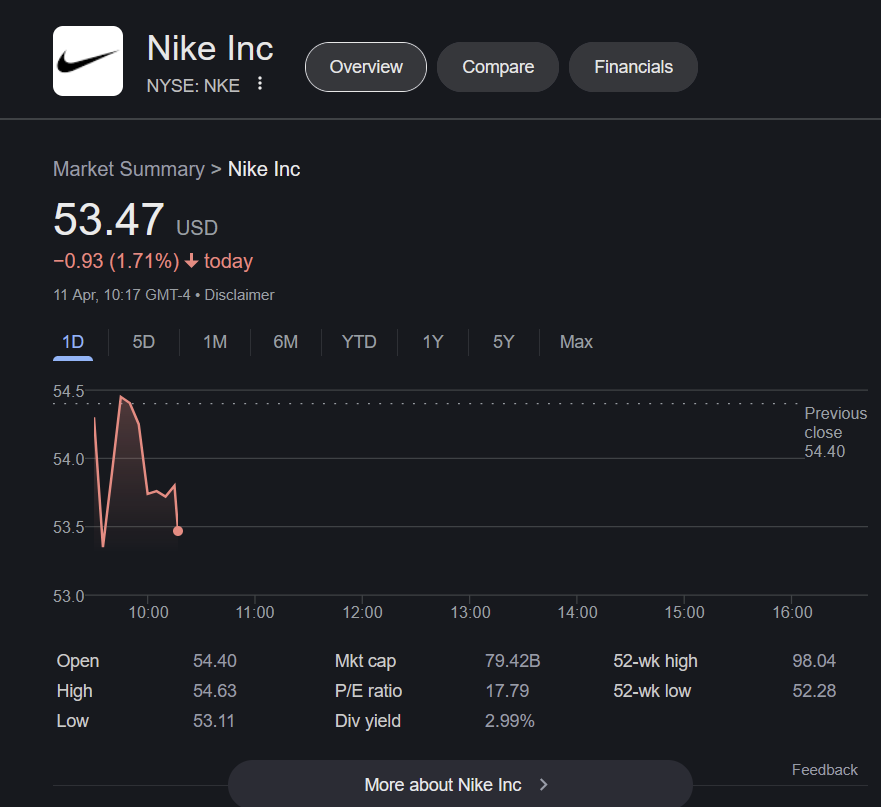Select the current price dot on the chart
The height and width of the screenshot is (807, 881).
coord(178,531)
